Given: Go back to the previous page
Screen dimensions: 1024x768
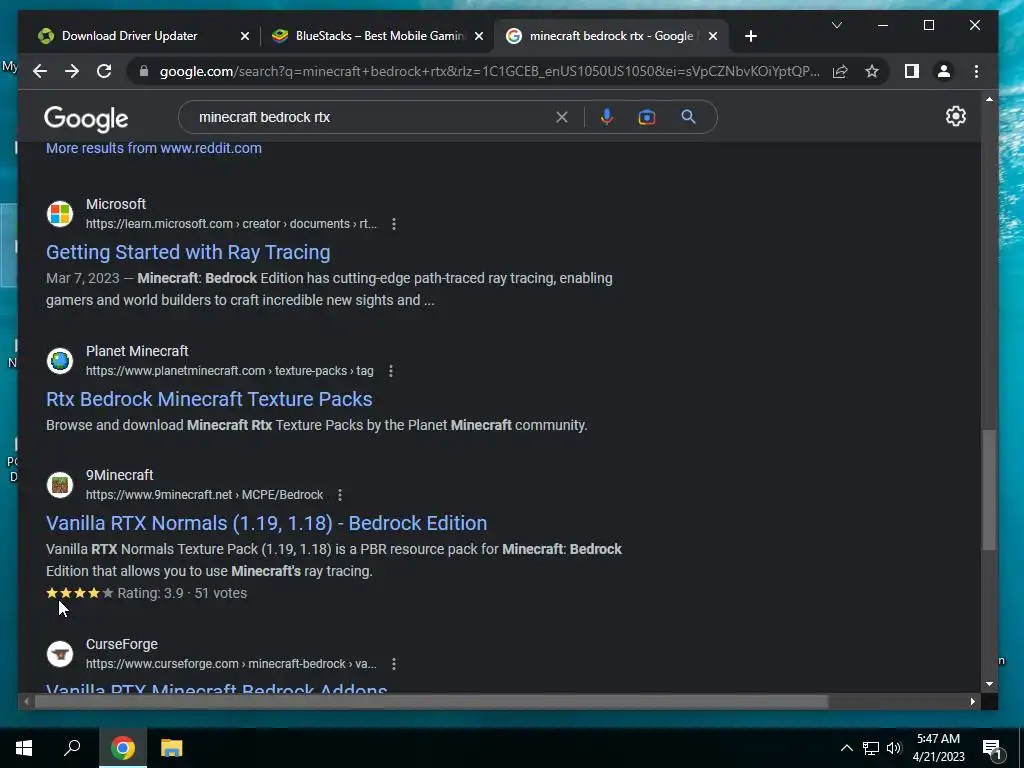Looking at the screenshot, I should (x=40, y=72).
